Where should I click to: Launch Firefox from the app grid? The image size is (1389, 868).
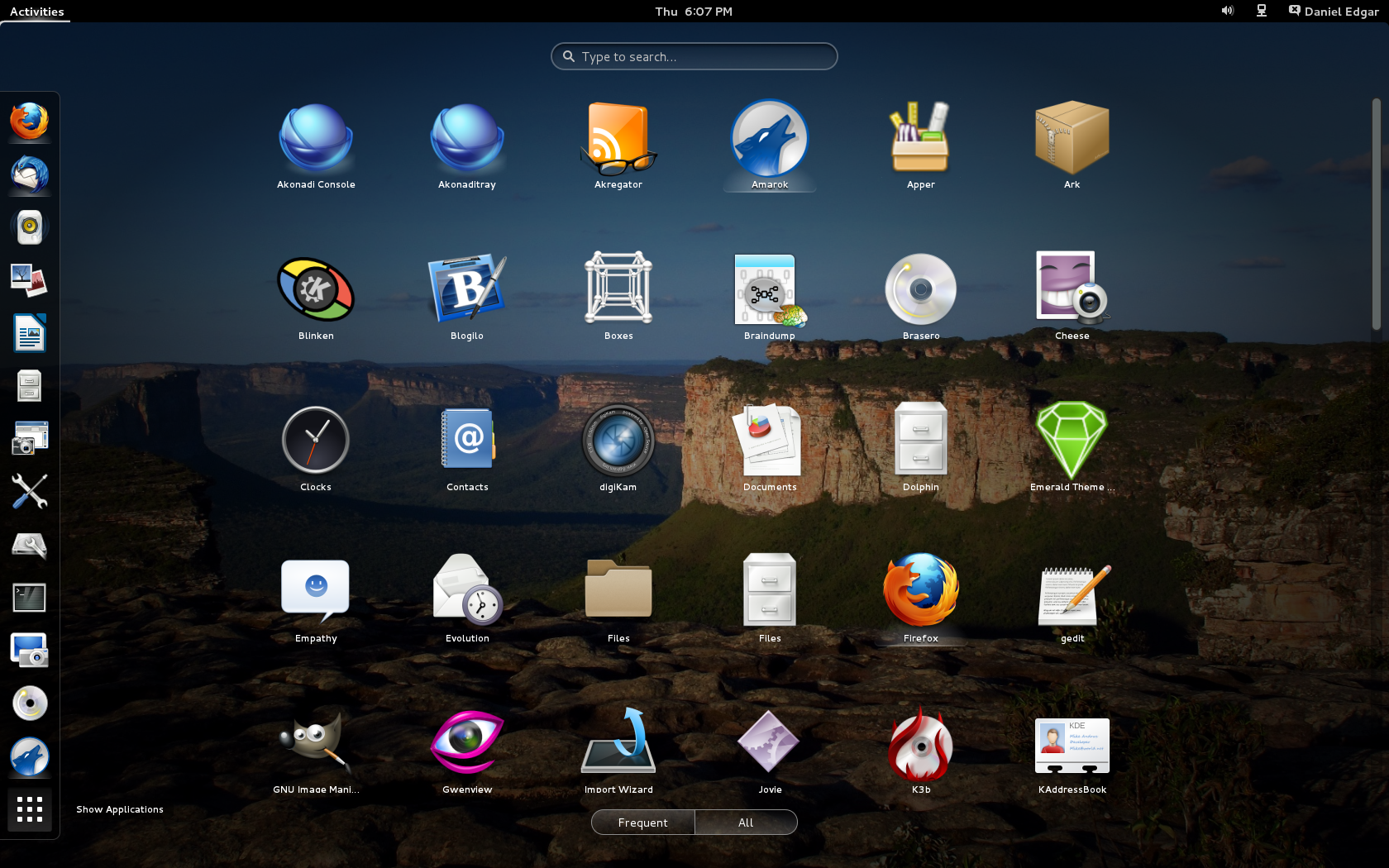[x=921, y=599]
